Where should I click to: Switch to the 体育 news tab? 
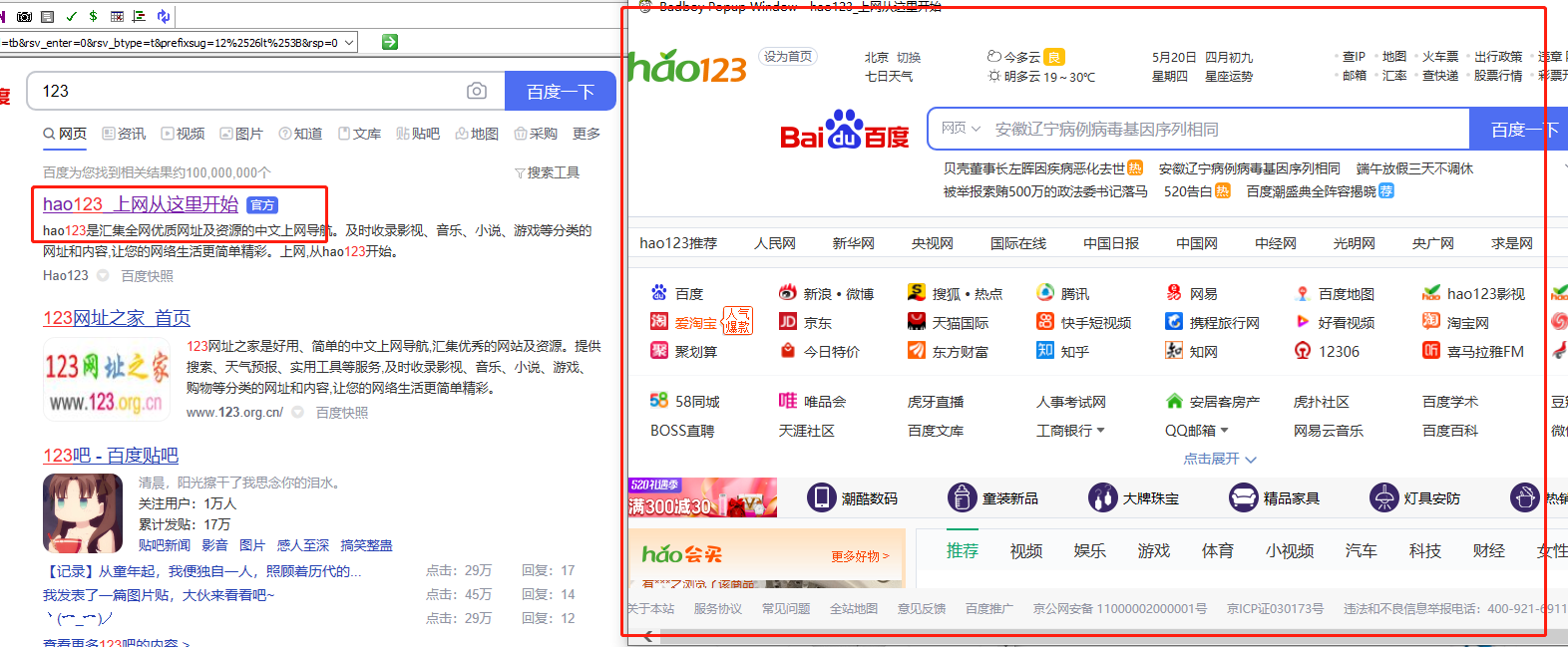[x=1217, y=551]
